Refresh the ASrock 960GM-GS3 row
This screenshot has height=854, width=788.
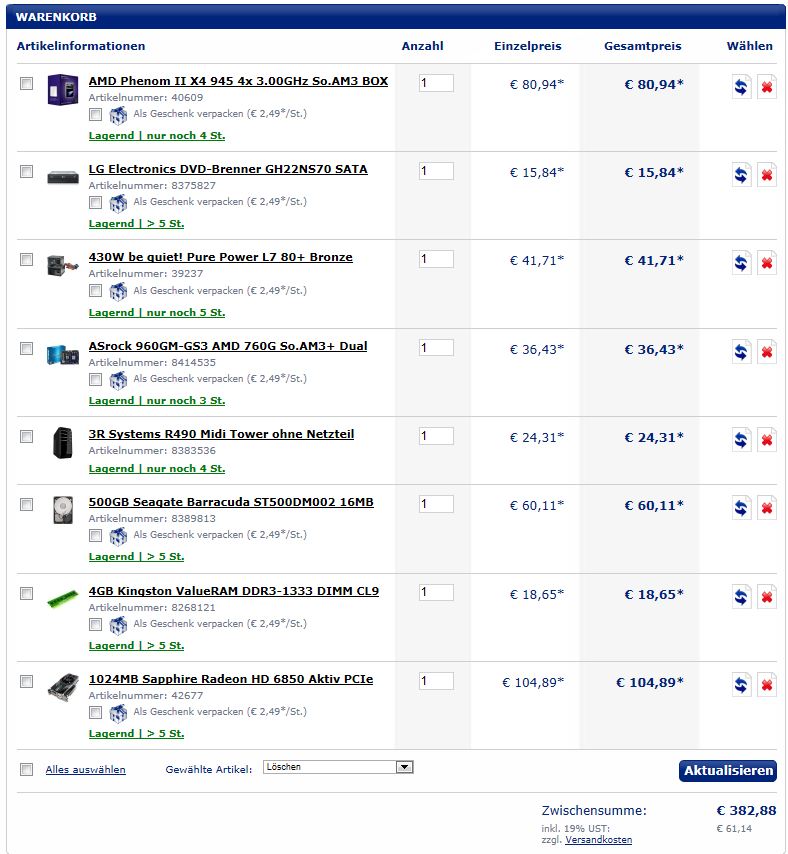click(x=741, y=352)
